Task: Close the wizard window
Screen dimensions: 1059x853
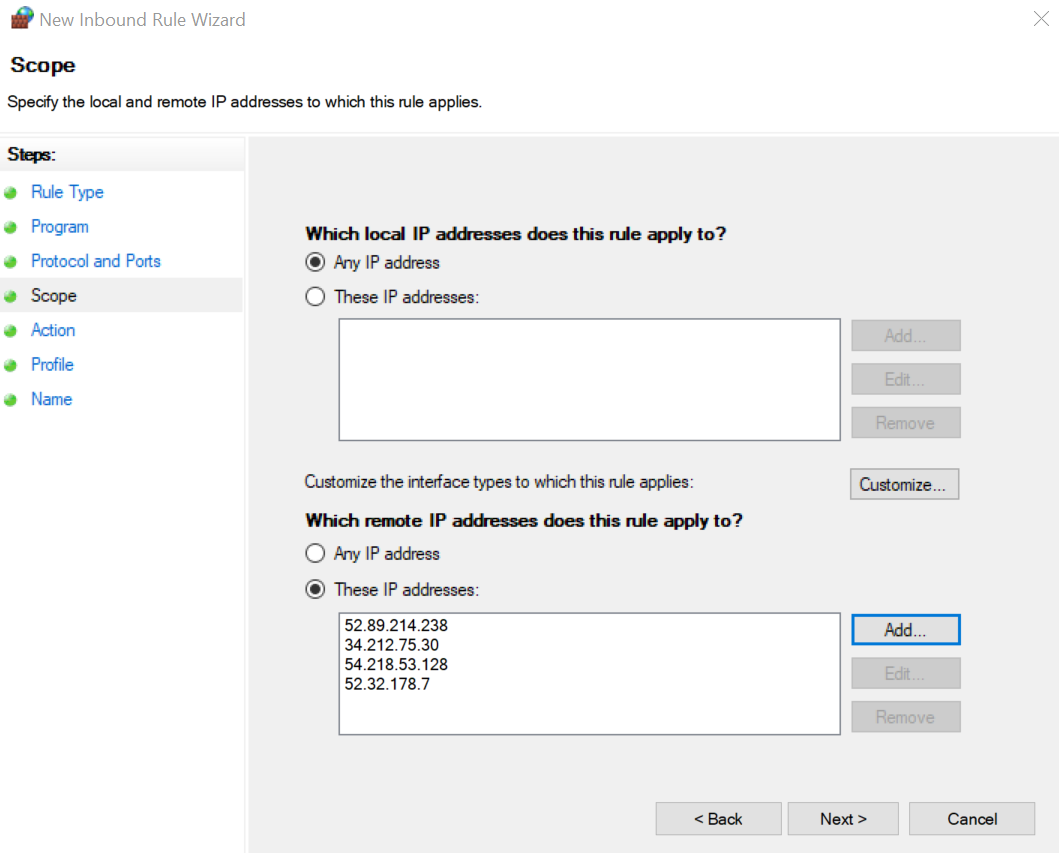Action: 1041,19
